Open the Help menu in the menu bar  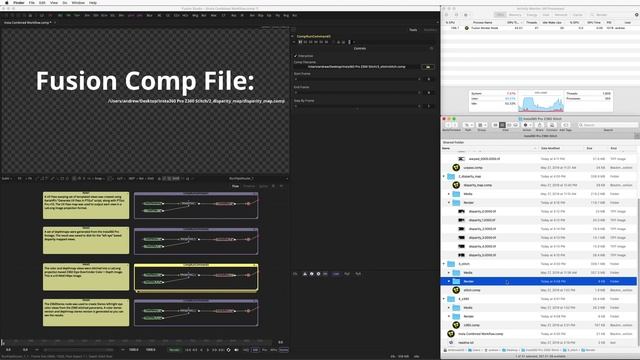click(93, 2)
